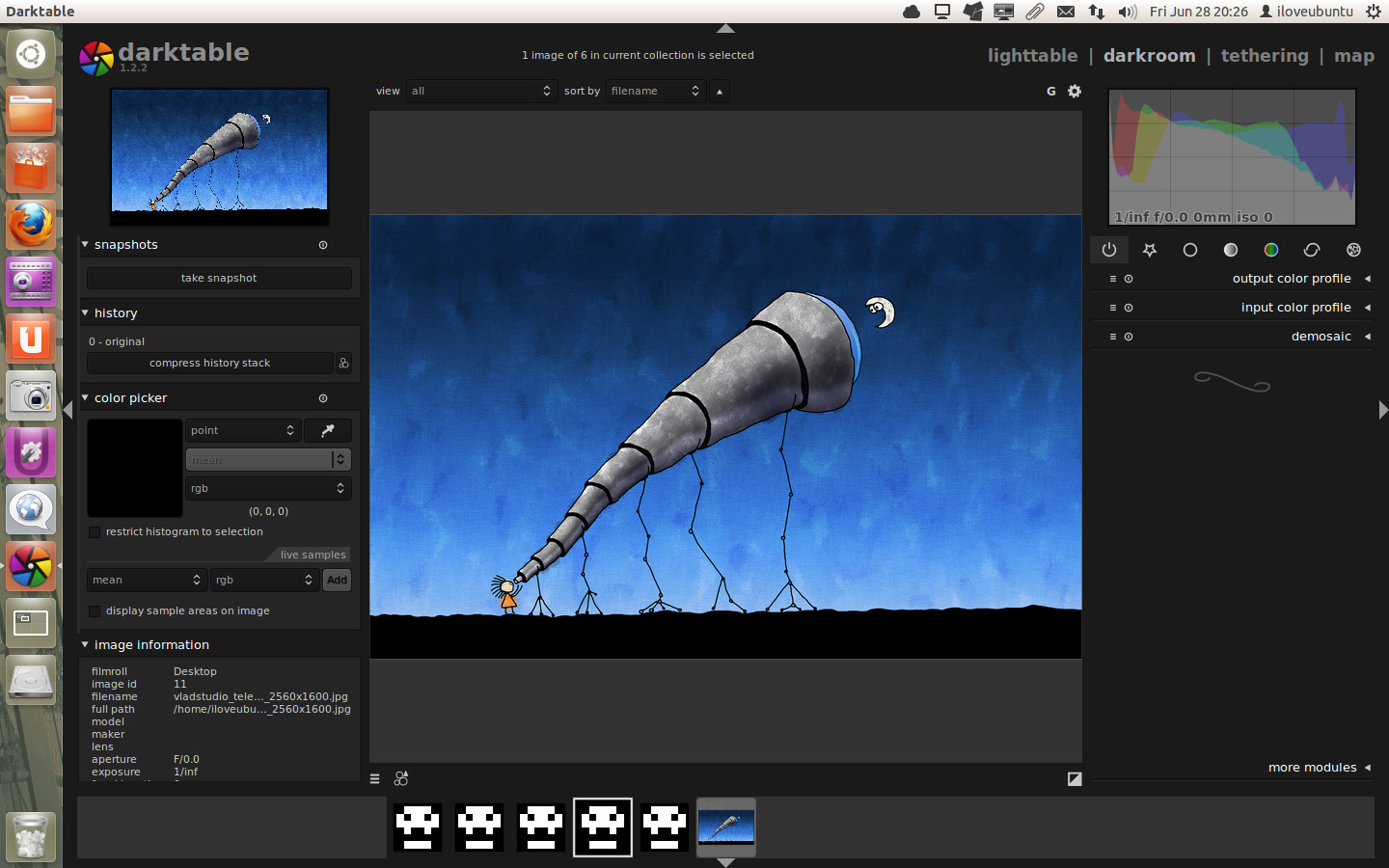
Task: Add live color sample
Action: tap(337, 580)
